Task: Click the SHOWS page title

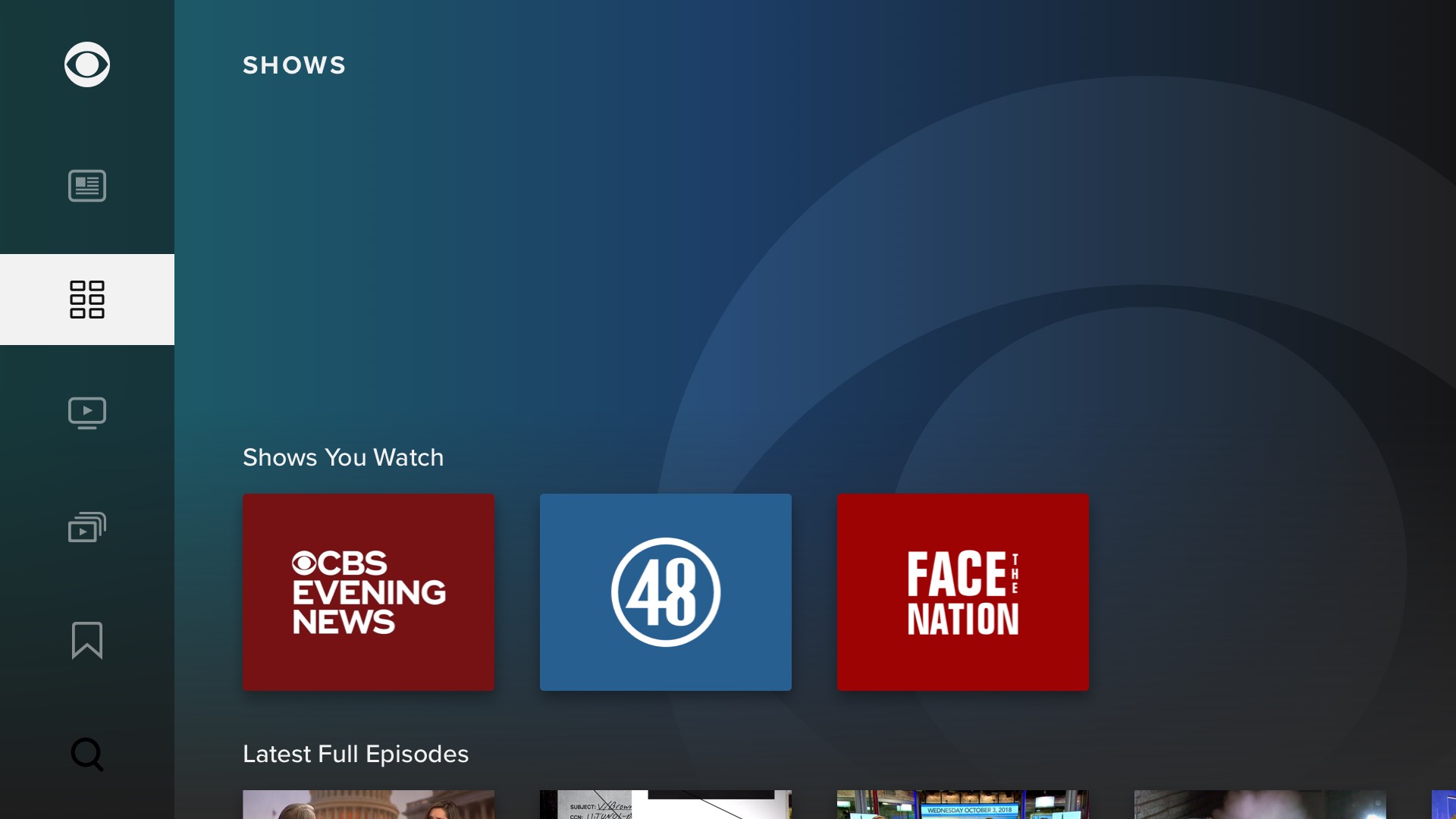Action: point(294,65)
